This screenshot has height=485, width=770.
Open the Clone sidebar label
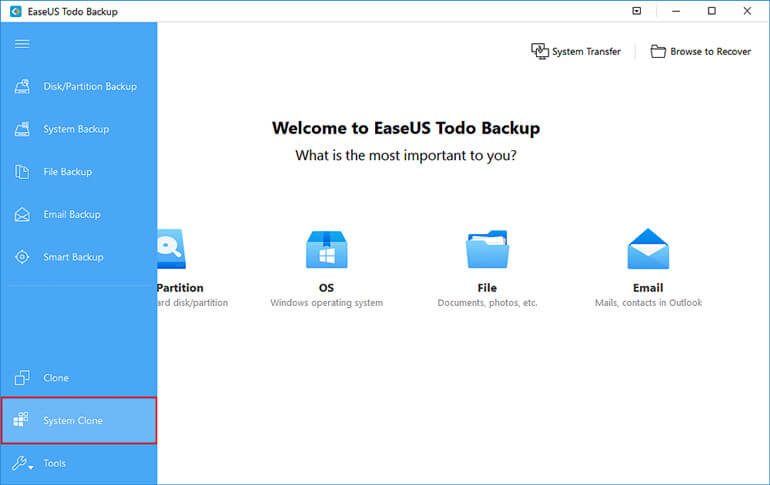[56, 378]
